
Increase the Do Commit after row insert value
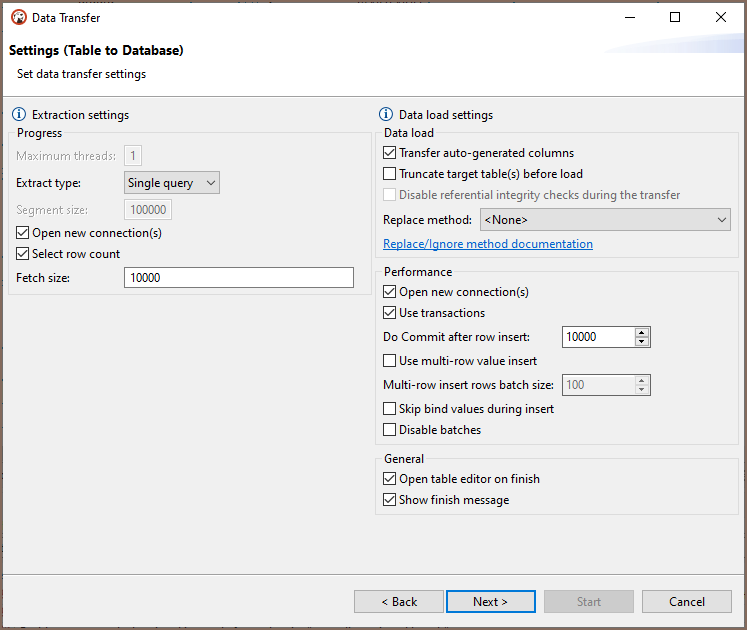(642, 332)
